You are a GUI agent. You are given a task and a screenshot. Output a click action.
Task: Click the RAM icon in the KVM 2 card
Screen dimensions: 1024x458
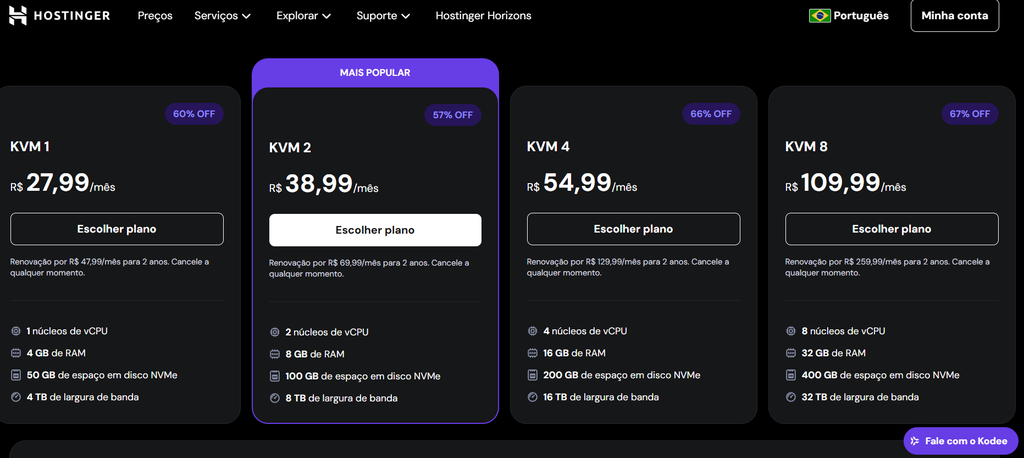tap(274, 355)
